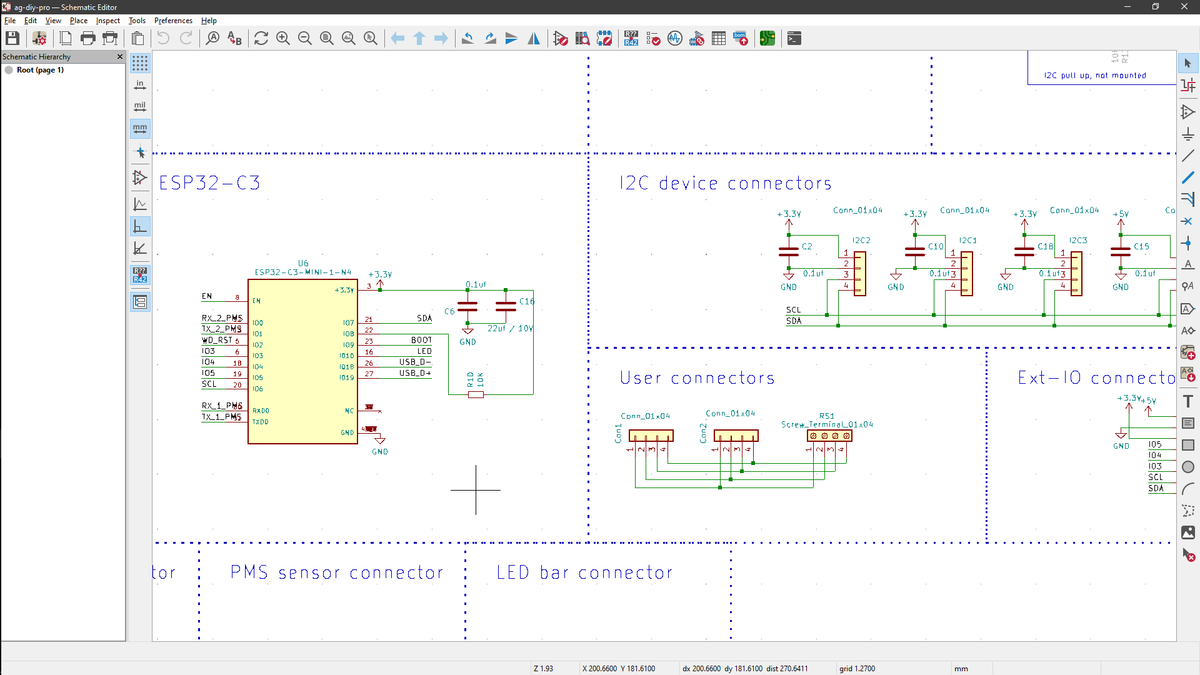This screenshot has height=675, width=1200.
Task: Open the Edit menu
Action: coord(31,20)
